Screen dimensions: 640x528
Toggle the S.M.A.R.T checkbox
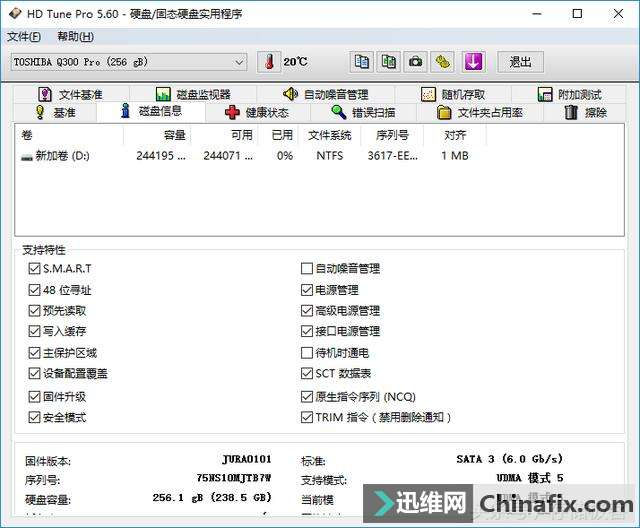pyautogui.click(x=34, y=268)
